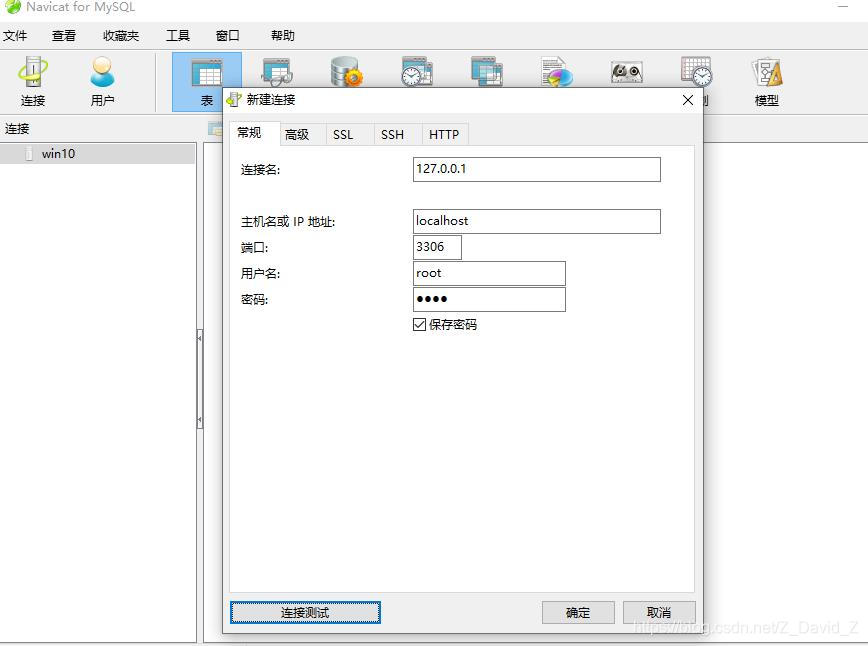
Task: Click the 确定 OK button
Action: pyautogui.click(x=578, y=613)
